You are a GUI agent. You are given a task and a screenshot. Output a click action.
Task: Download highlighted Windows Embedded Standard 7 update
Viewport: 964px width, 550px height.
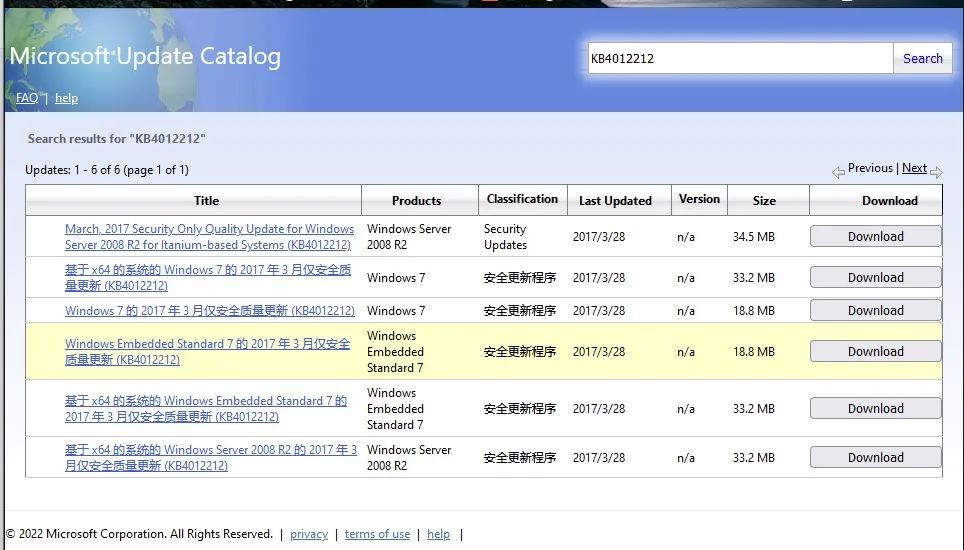[875, 352]
